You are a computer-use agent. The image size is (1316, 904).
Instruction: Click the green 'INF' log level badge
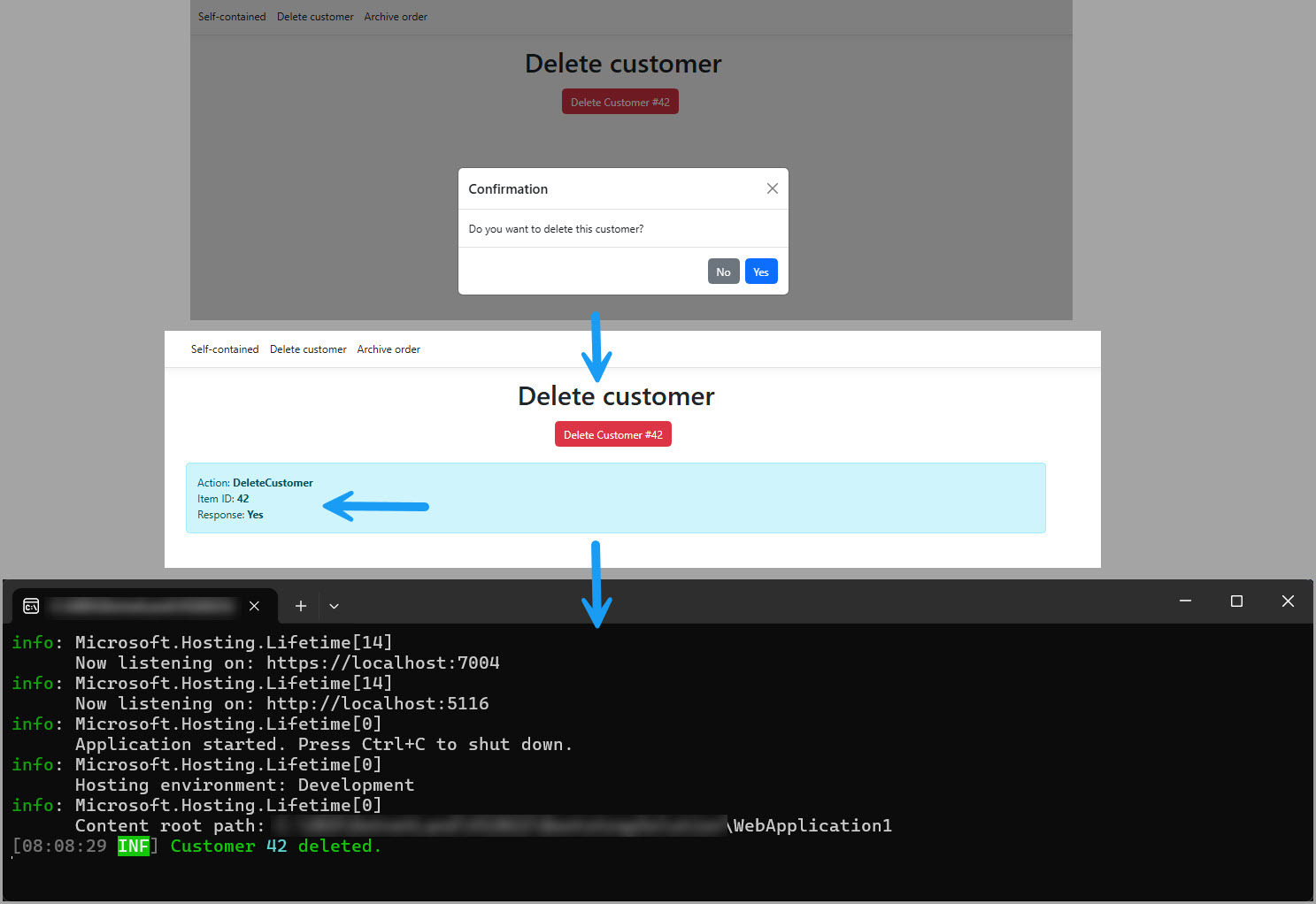point(134,847)
